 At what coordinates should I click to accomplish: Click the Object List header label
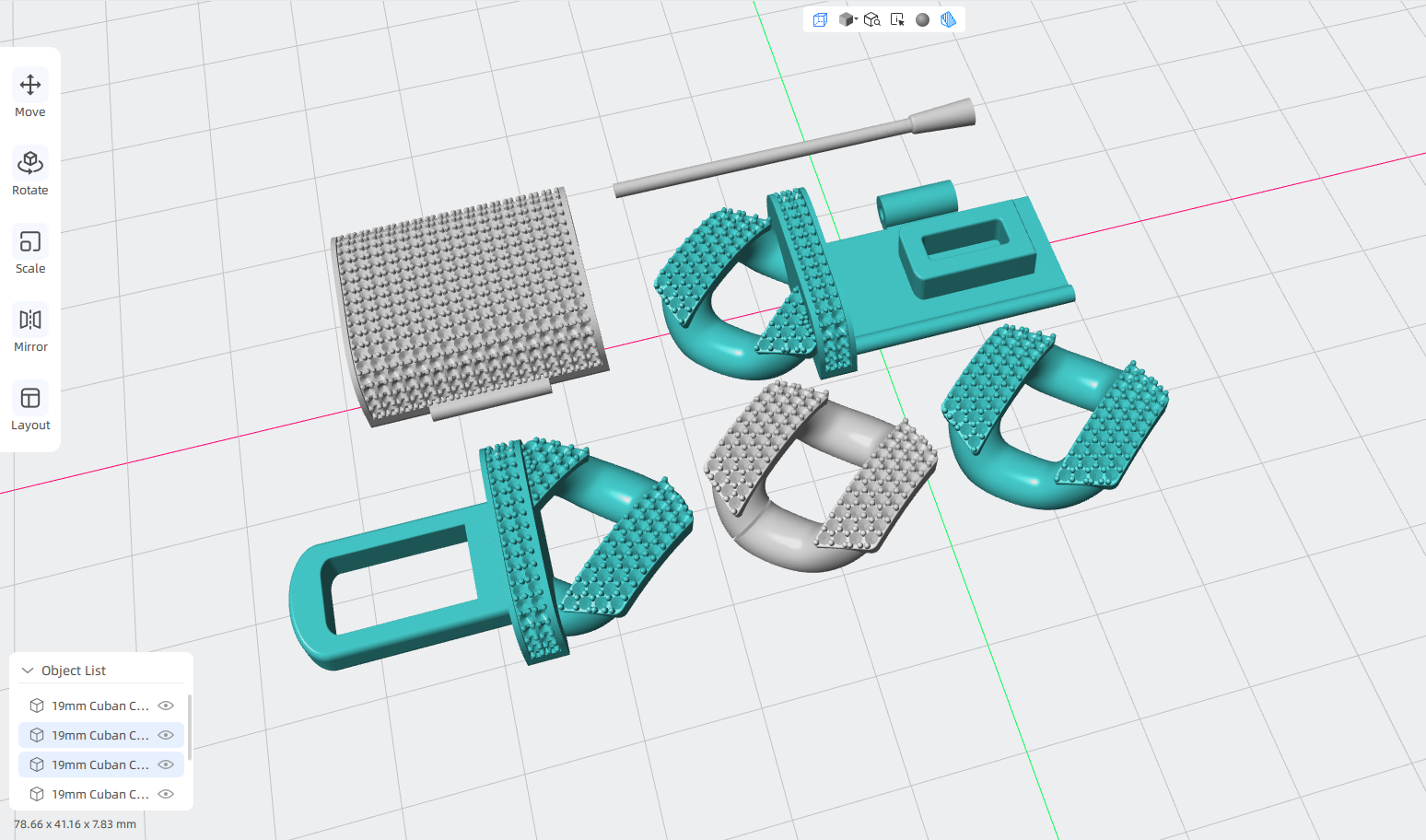click(x=74, y=671)
